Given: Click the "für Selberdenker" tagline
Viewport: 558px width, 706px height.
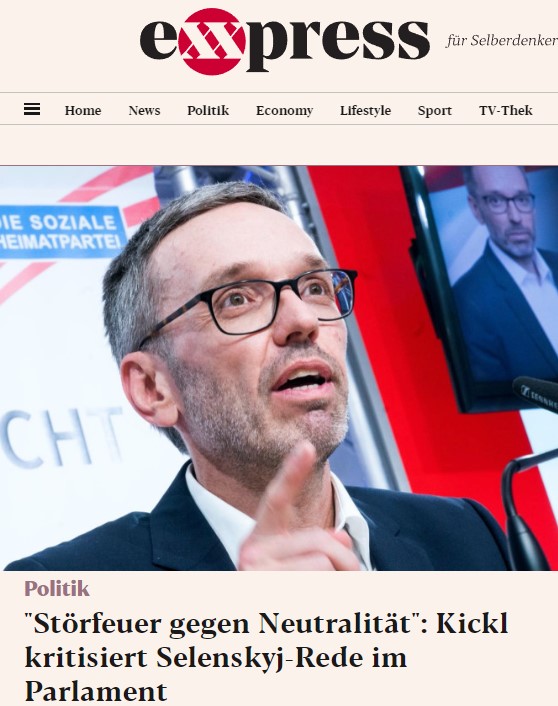Looking at the screenshot, I should click(502, 41).
